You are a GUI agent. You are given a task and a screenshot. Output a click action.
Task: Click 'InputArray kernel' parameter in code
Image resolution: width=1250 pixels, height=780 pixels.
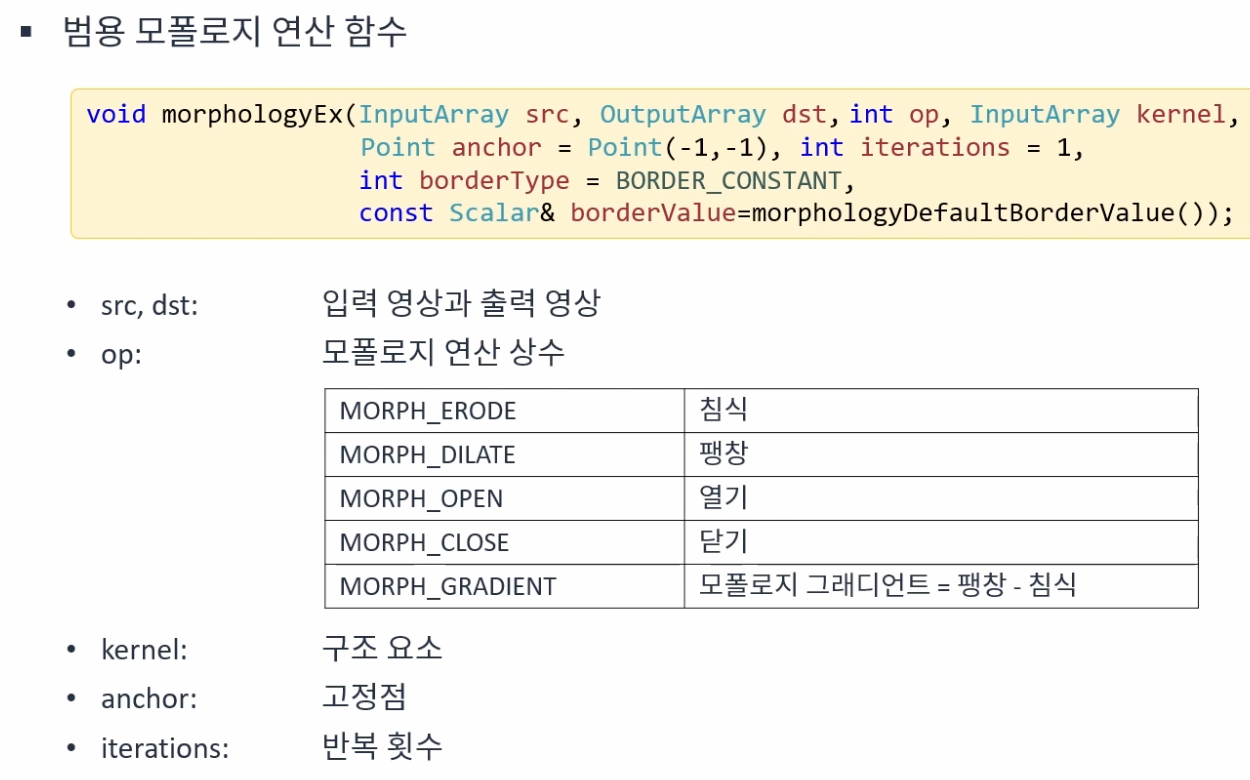[1098, 114]
